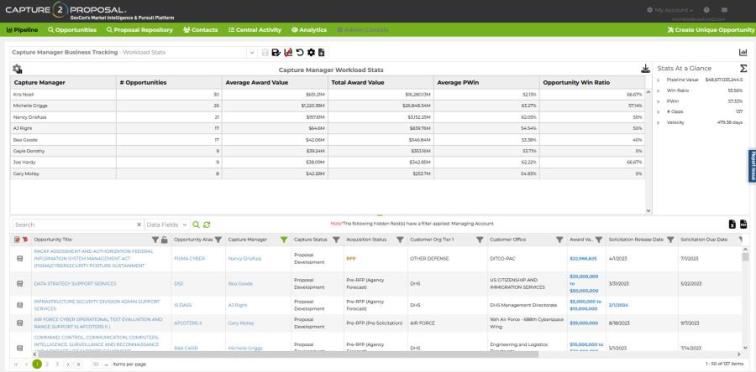
Task: Open the items per page dropdown
Action: tap(100, 364)
